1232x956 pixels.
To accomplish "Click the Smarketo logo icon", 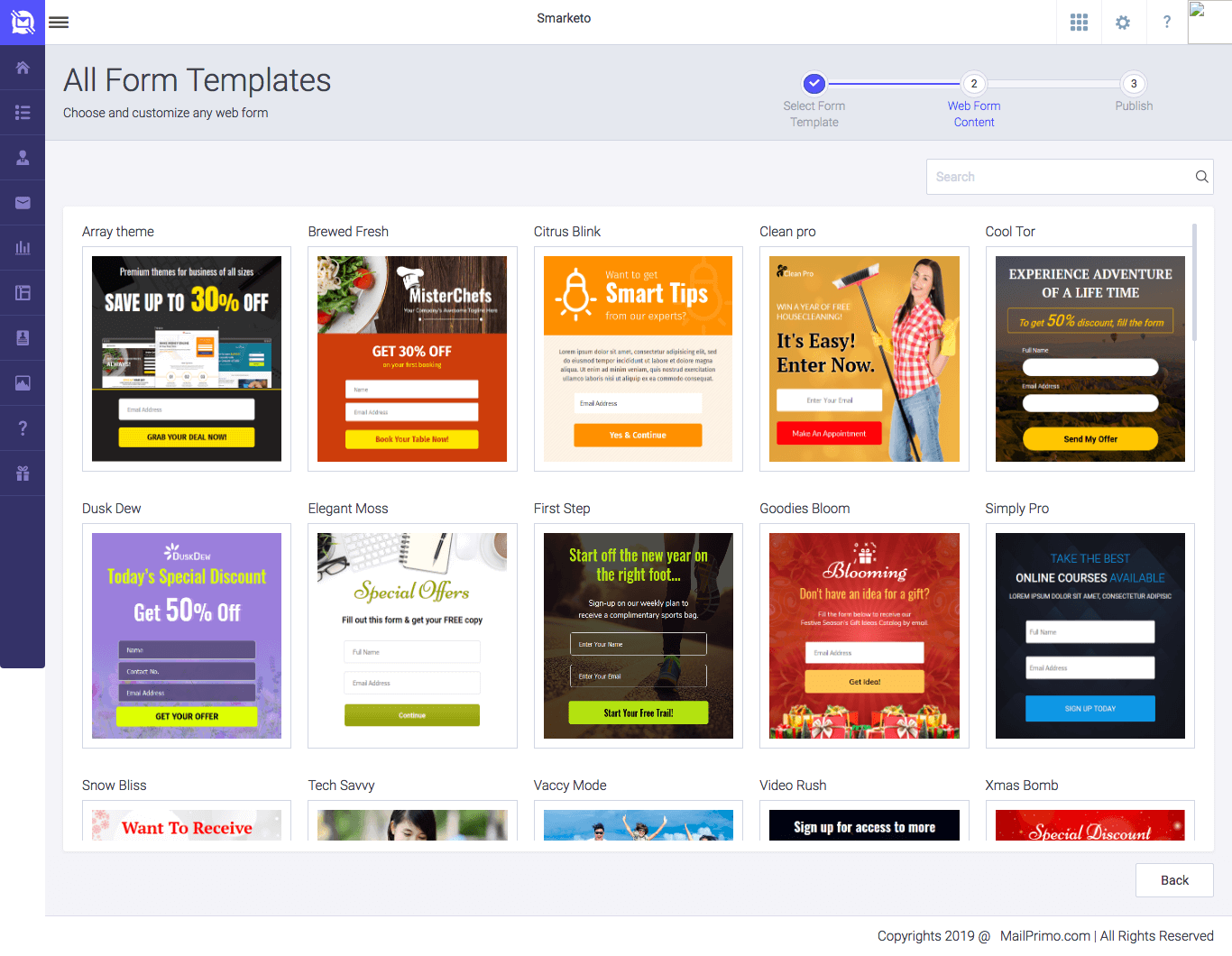I will pyautogui.click(x=23, y=22).
